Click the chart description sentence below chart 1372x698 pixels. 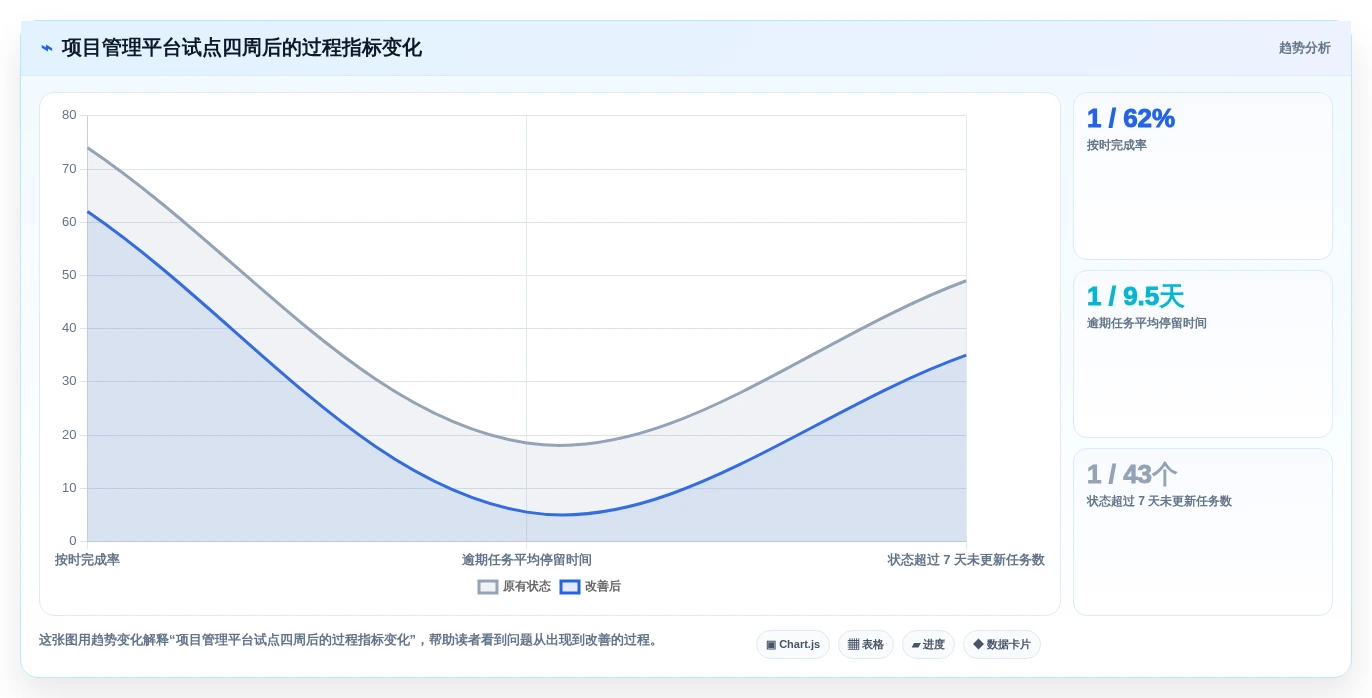coord(350,640)
